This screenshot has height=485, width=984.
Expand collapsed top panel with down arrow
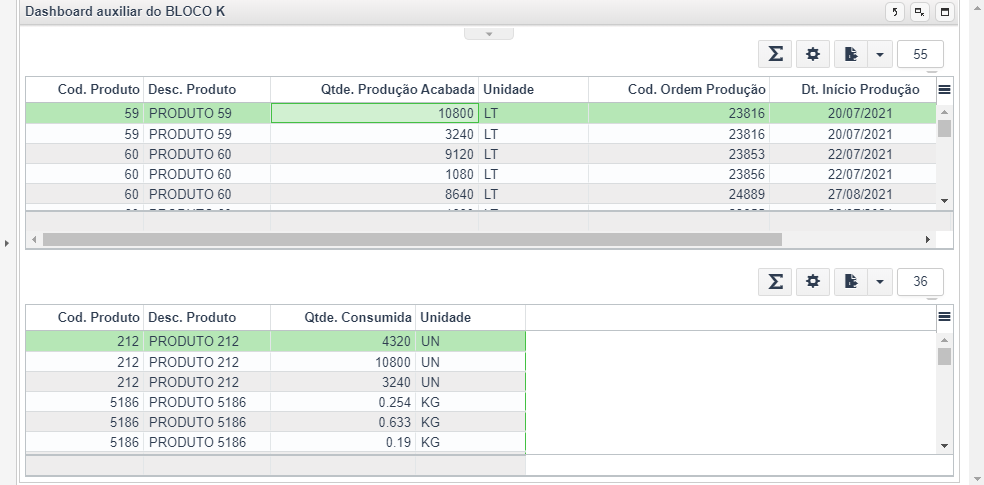point(489,34)
